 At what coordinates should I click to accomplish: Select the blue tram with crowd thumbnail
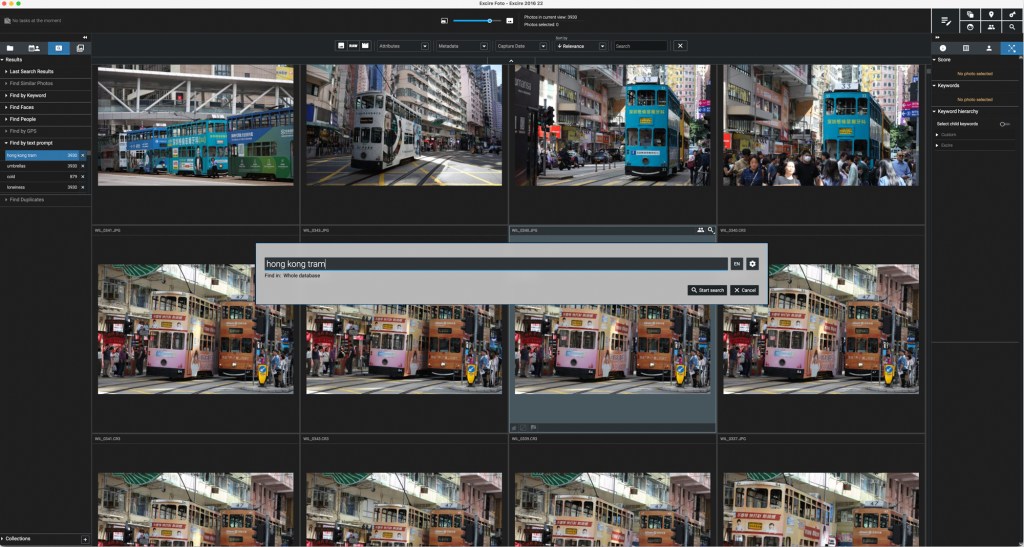[x=821, y=125]
